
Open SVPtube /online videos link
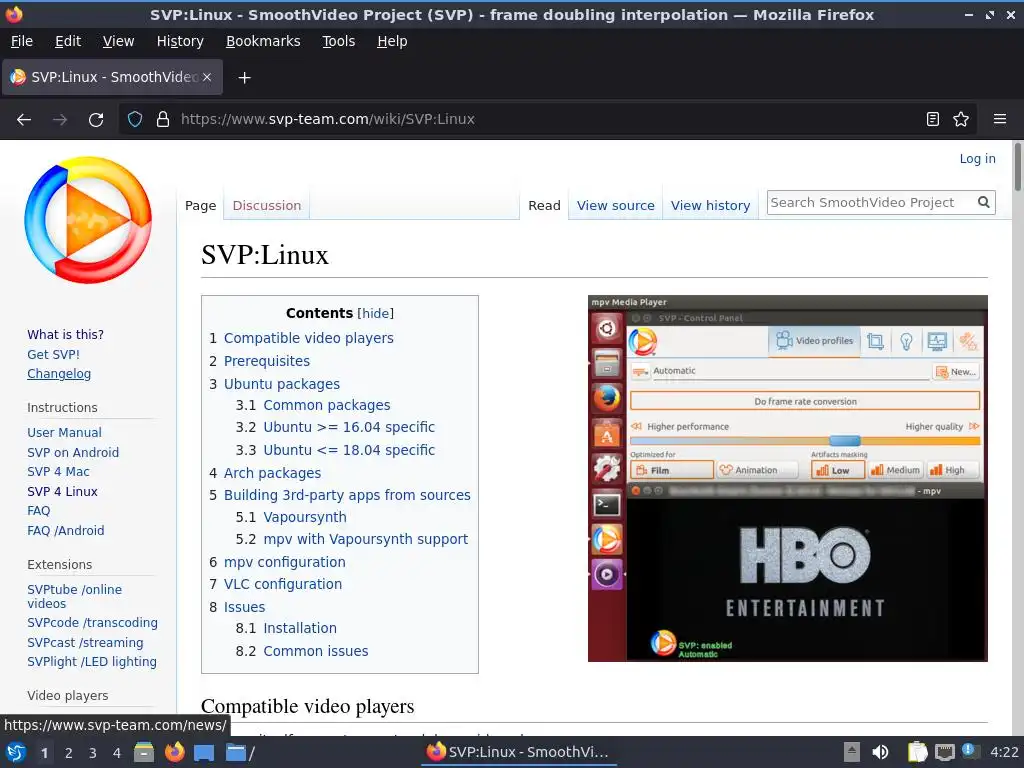pos(74,596)
